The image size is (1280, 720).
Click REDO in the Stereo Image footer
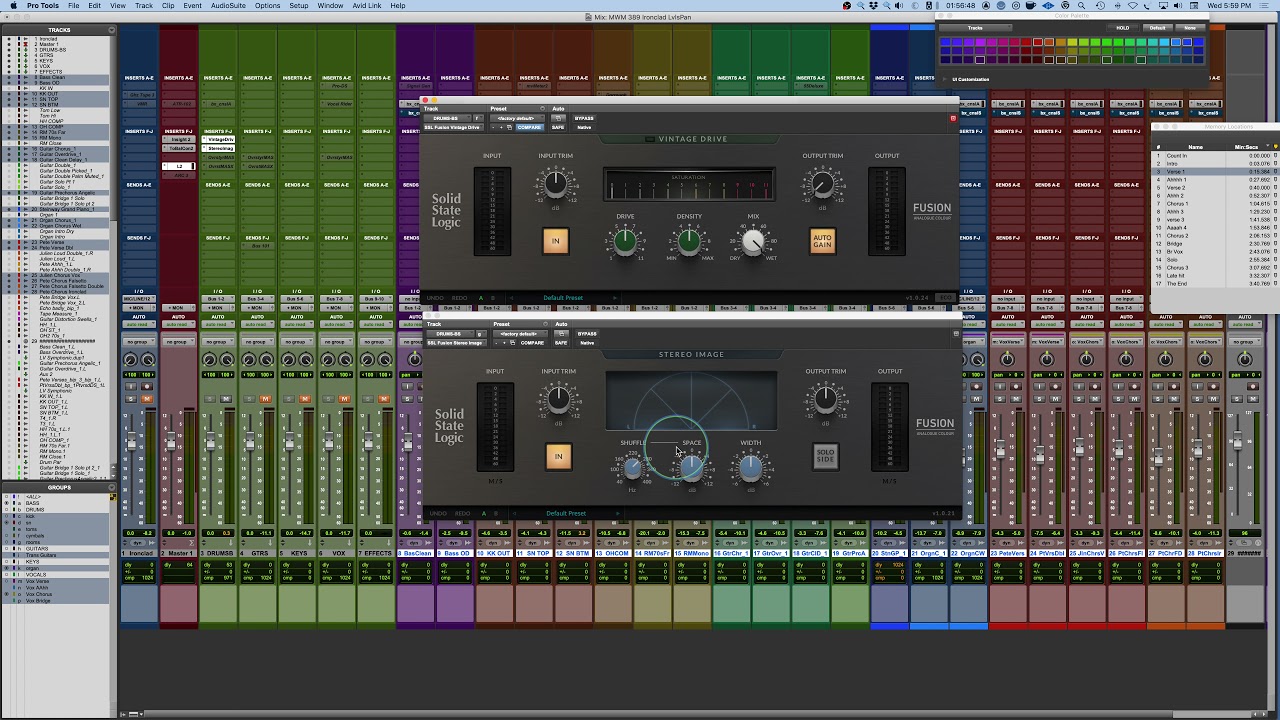[462, 514]
